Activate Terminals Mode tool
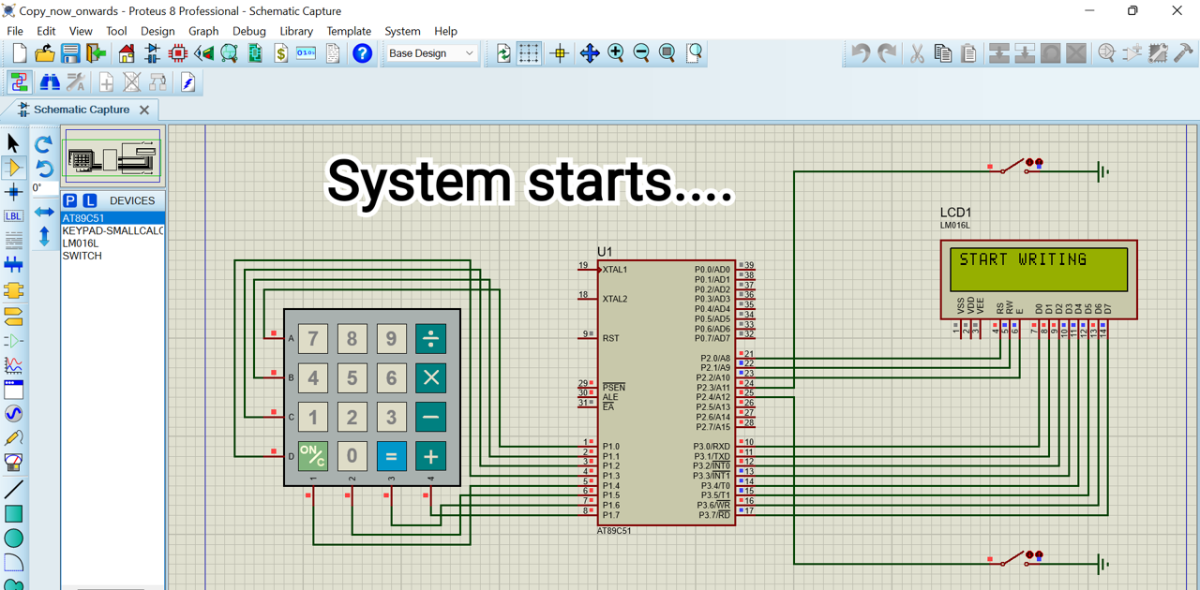 pos(13,317)
